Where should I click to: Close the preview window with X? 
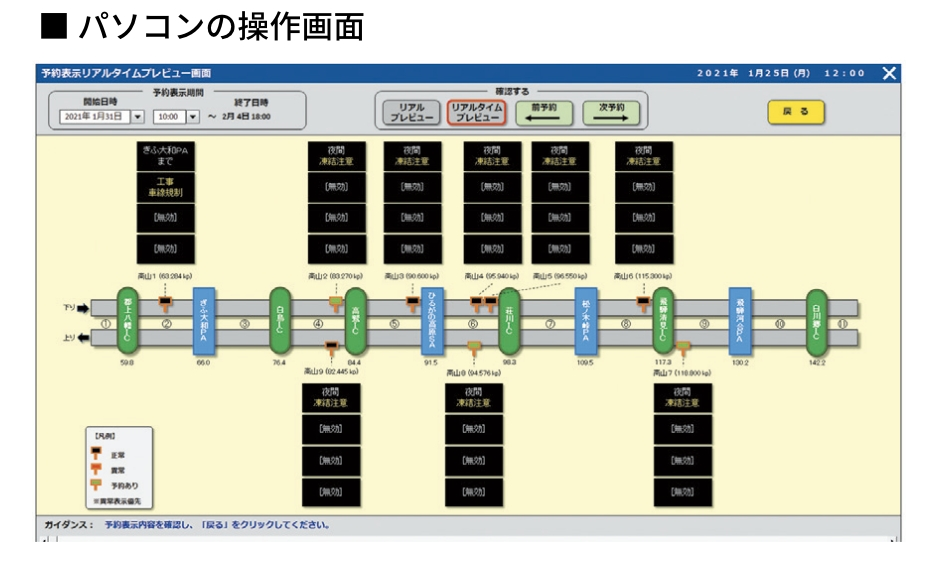[x=889, y=73]
